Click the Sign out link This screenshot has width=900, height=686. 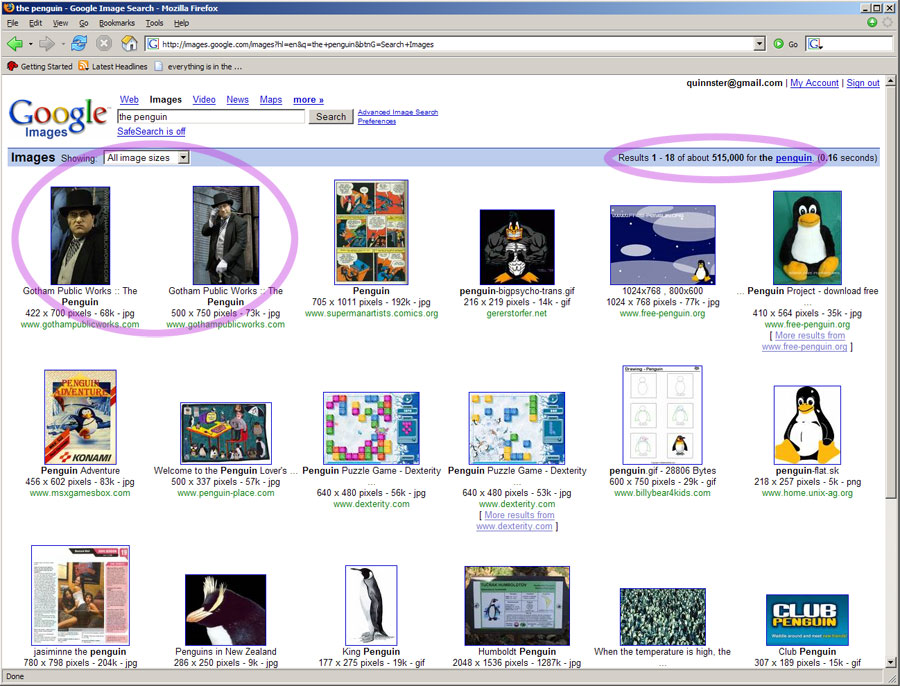point(863,83)
